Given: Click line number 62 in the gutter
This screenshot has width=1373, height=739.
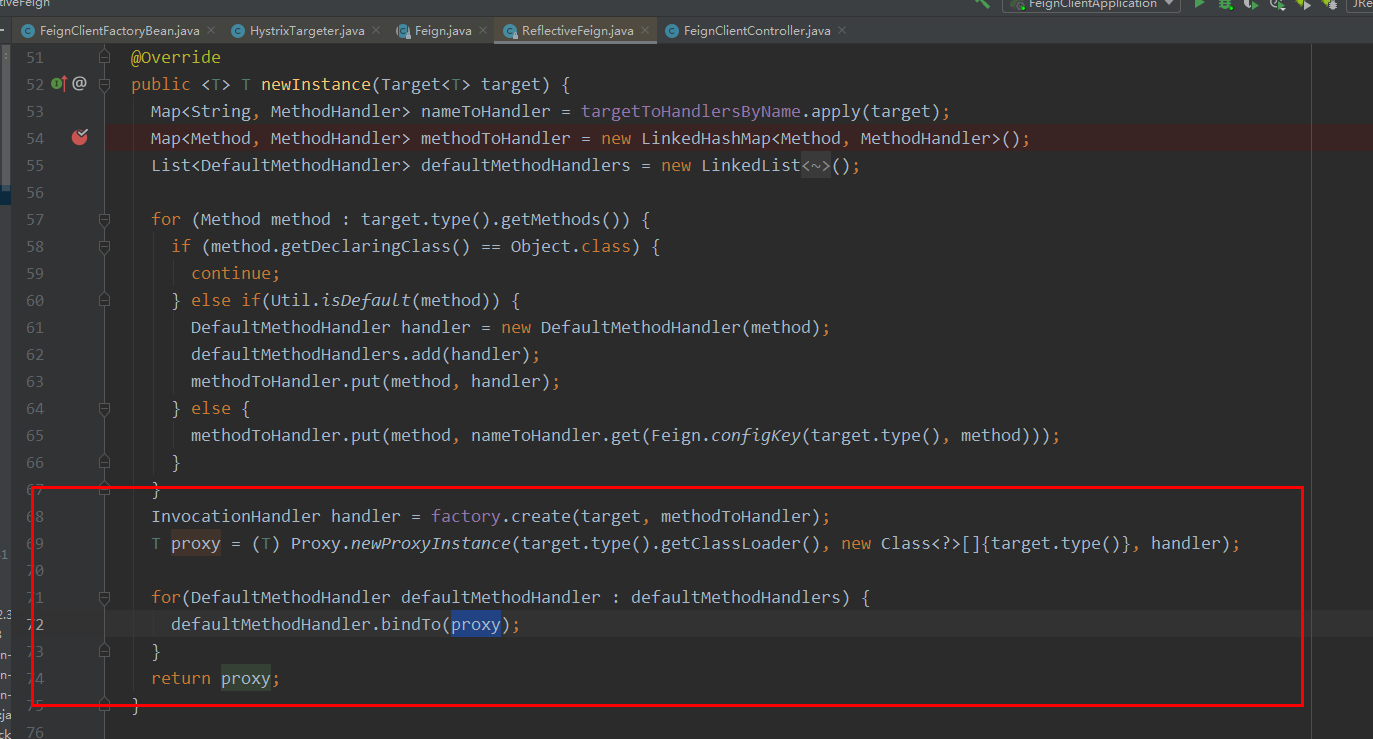Looking at the screenshot, I should [34, 354].
